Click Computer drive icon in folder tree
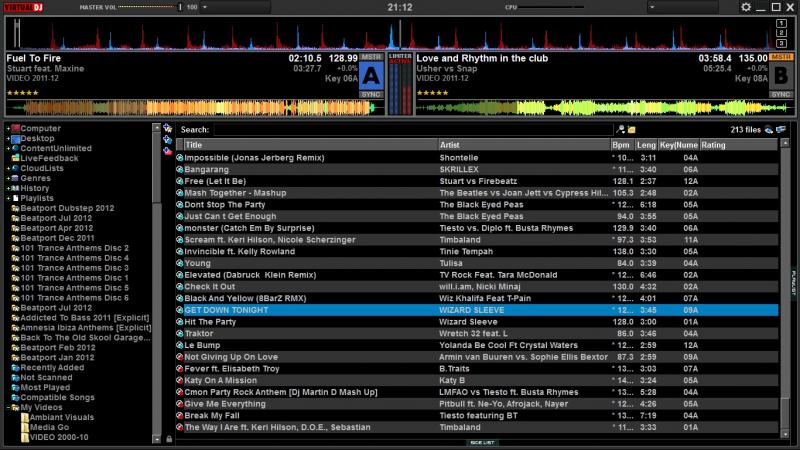800x450 pixels. click(15, 129)
